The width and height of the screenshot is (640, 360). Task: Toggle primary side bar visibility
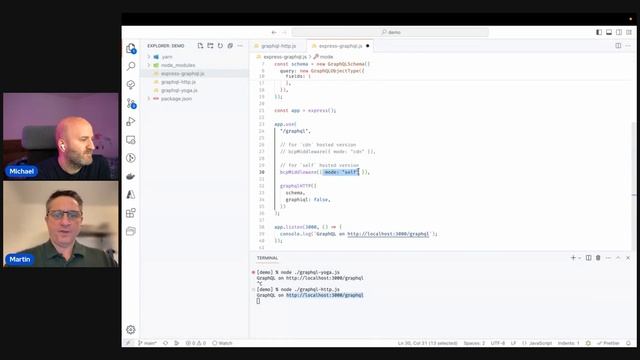(x=599, y=32)
